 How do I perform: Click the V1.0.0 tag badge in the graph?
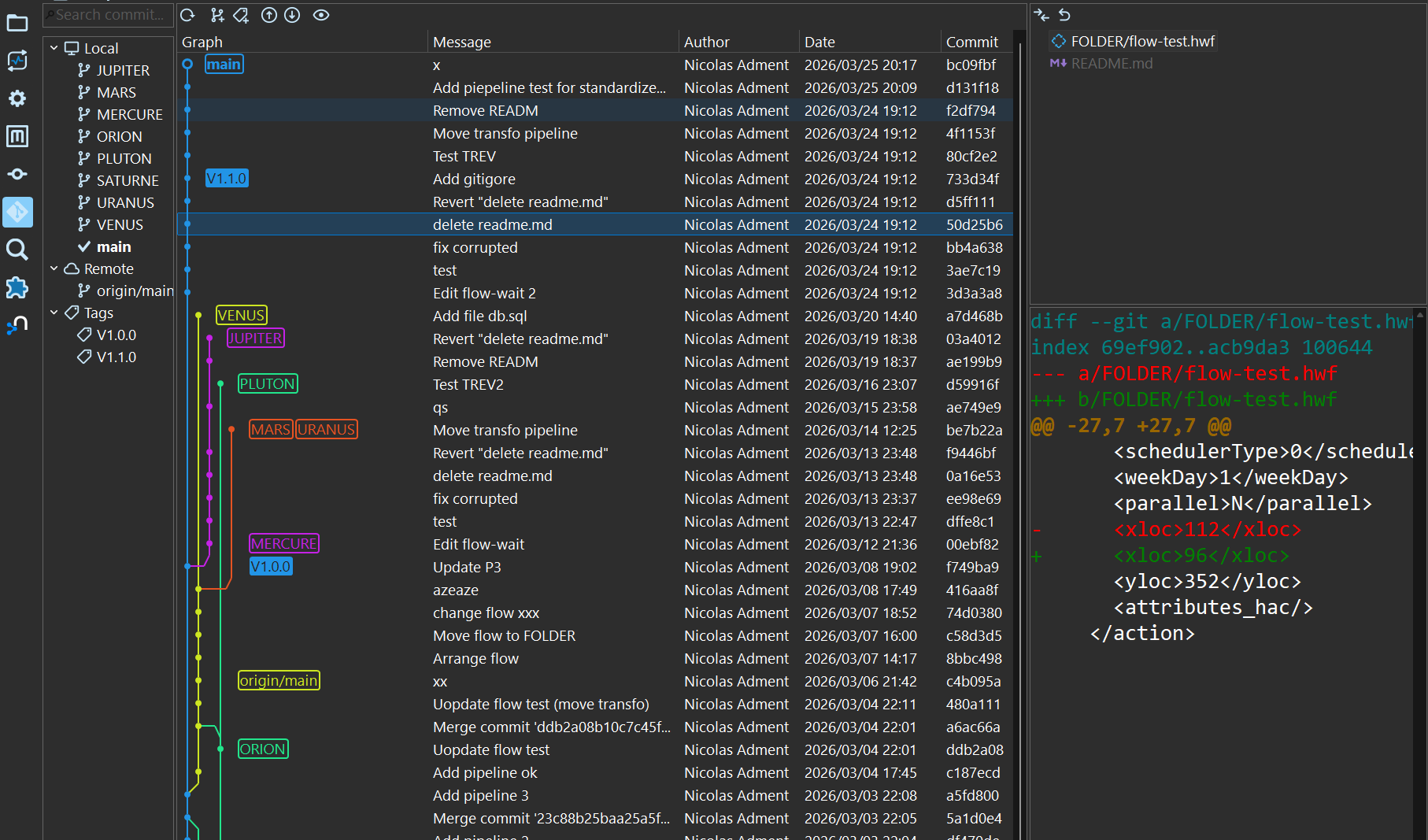point(271,567)
